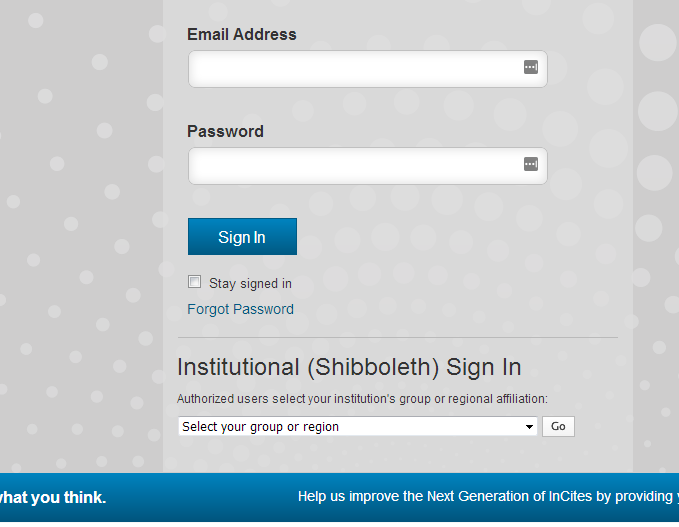Click the password manager icon in Password field
Image resolution: width=679 pixels, height=527 pixels.
[531, 164]
